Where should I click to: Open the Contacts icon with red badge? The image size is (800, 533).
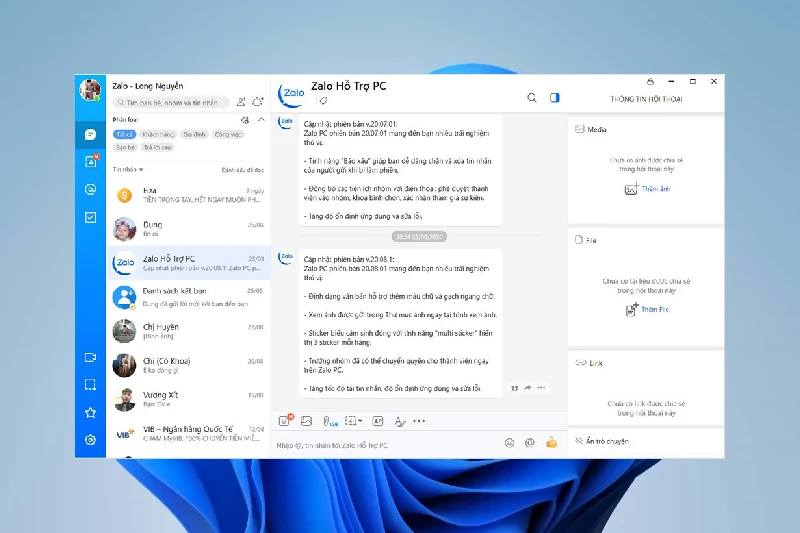(x=90, y=162)
